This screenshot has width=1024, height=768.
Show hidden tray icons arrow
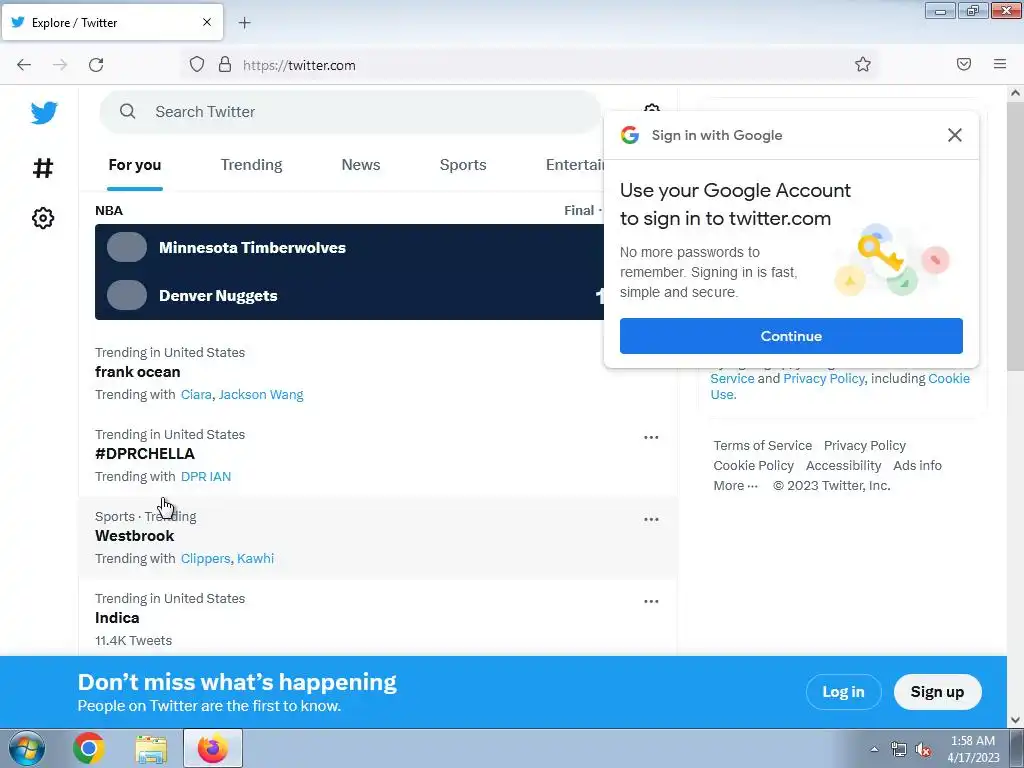[874, 750]
